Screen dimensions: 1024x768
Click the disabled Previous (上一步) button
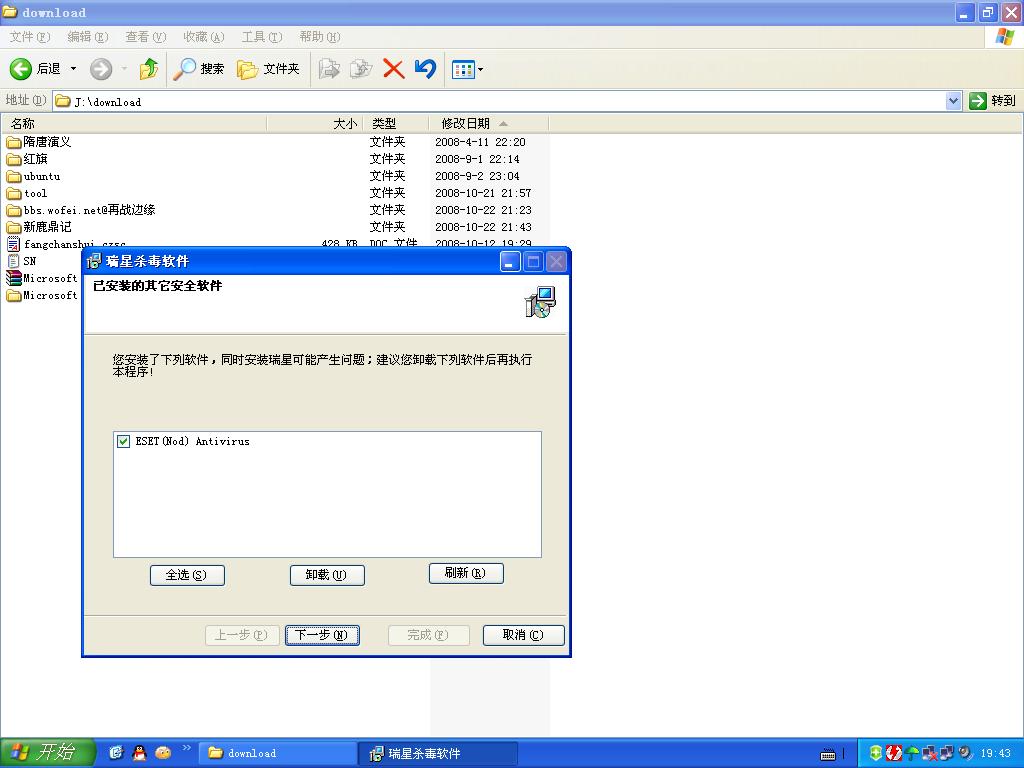point(242,635)
